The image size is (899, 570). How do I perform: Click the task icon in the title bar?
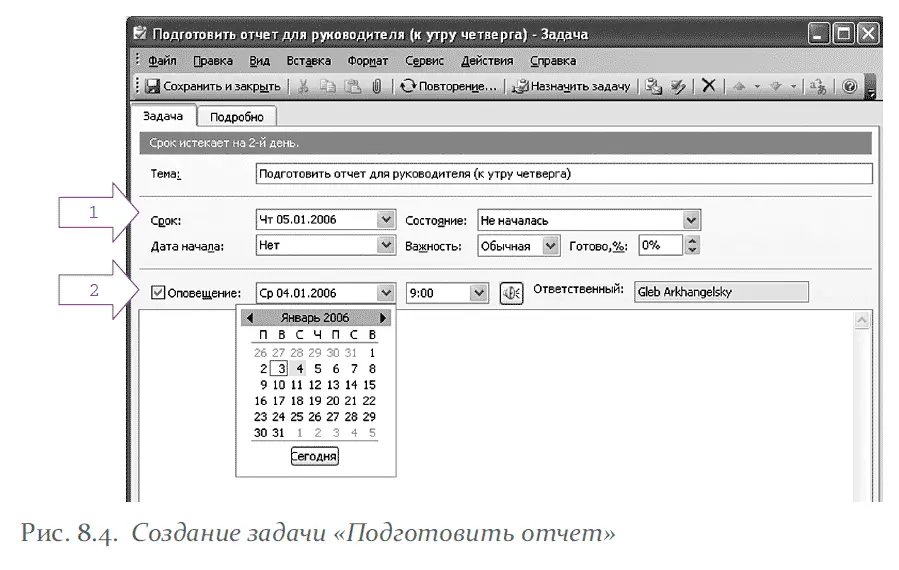tap(139, 33)
